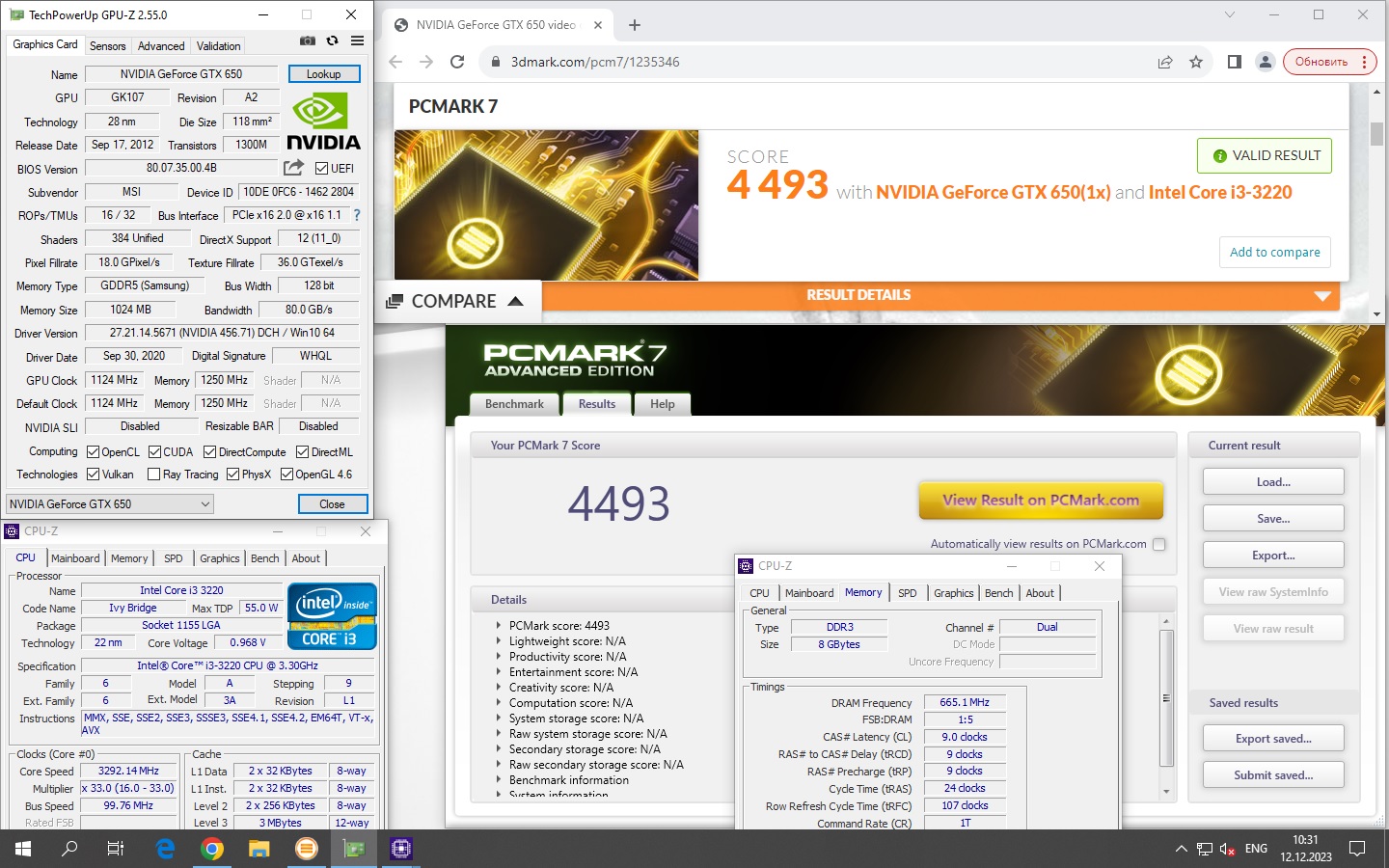Toggle the CUDA checkbox
This screenshot has width=1389, height=868.
[x=154, y=451]
